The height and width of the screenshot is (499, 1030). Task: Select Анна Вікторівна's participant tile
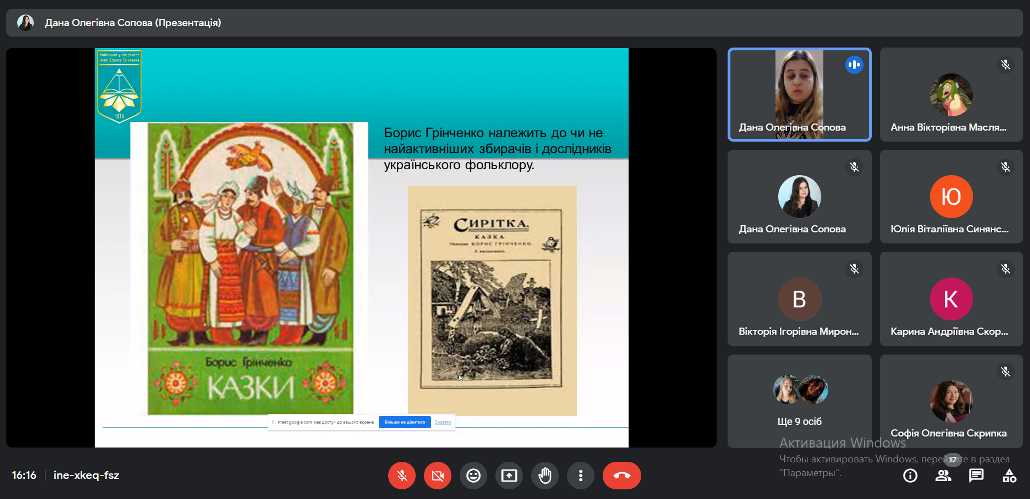click(x=951, y=95)
